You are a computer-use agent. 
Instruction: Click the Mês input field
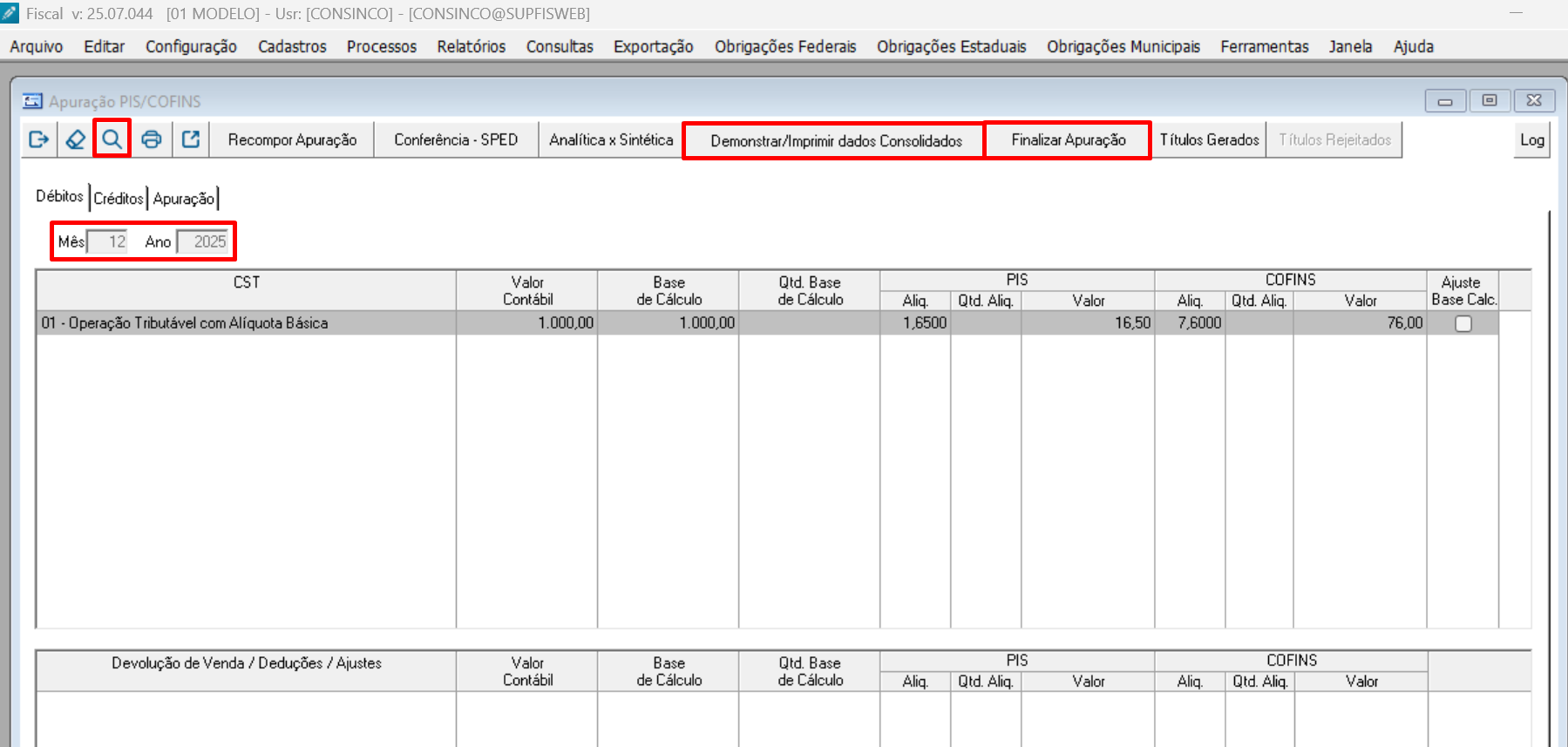pos(108,241)
